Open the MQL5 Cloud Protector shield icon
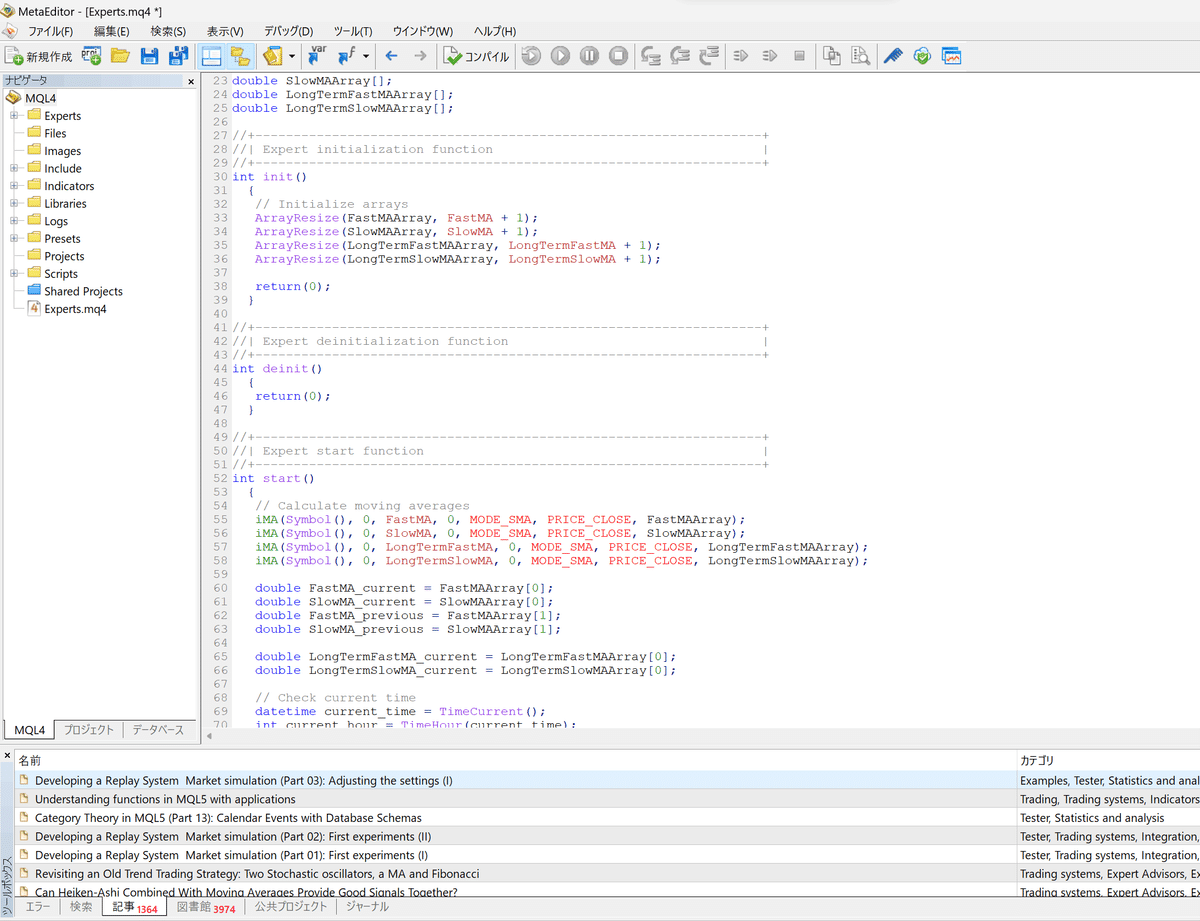 (922, 56)
